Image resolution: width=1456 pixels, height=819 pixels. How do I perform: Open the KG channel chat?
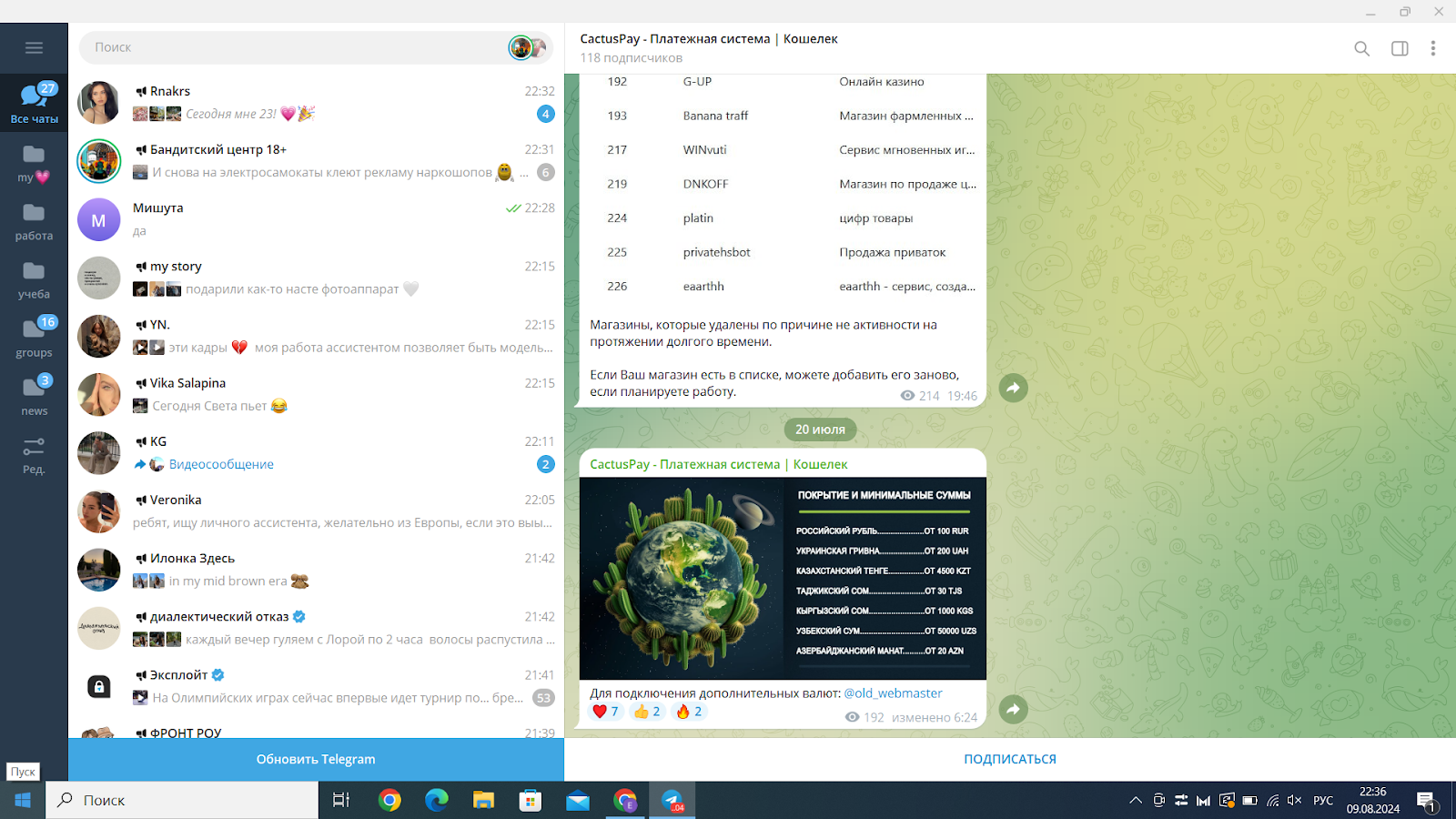[x=316, y=452]
